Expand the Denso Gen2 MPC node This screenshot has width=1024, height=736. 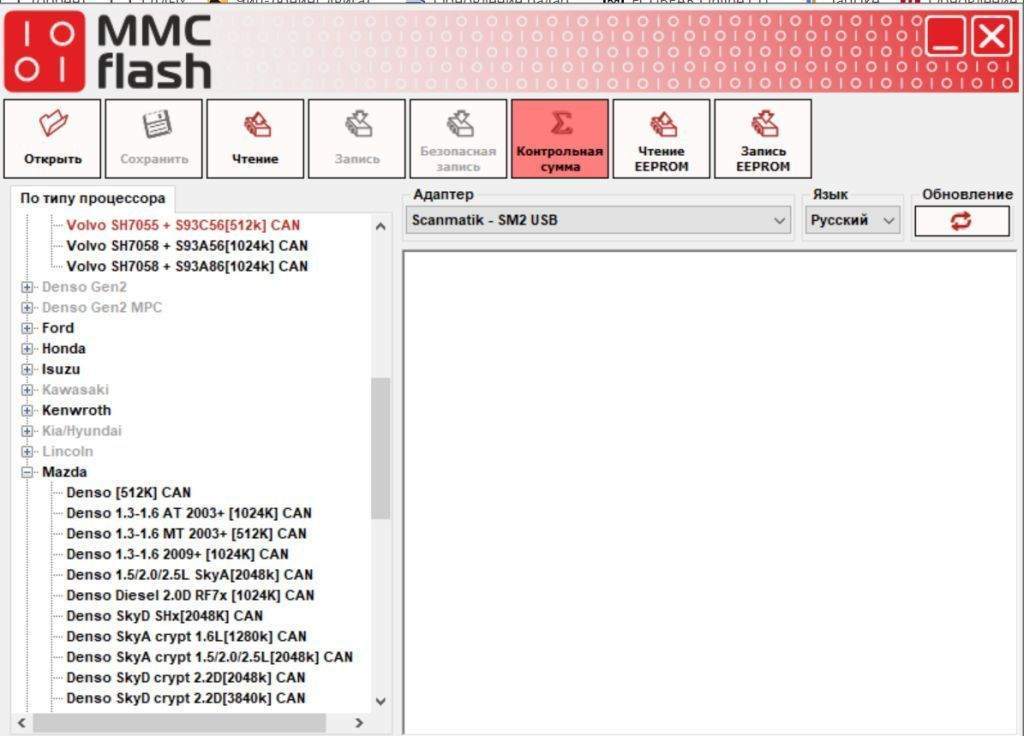tap(27, 308)
